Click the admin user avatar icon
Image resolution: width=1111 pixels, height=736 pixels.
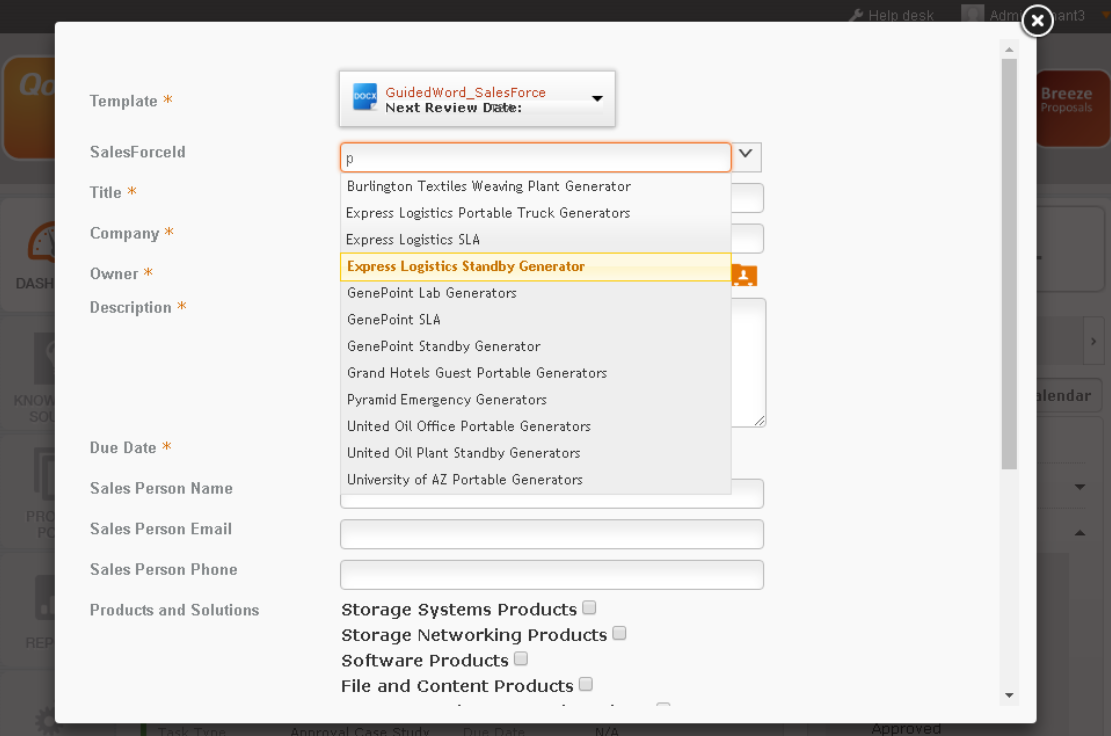pyautogui.click(x=973, y=14)
